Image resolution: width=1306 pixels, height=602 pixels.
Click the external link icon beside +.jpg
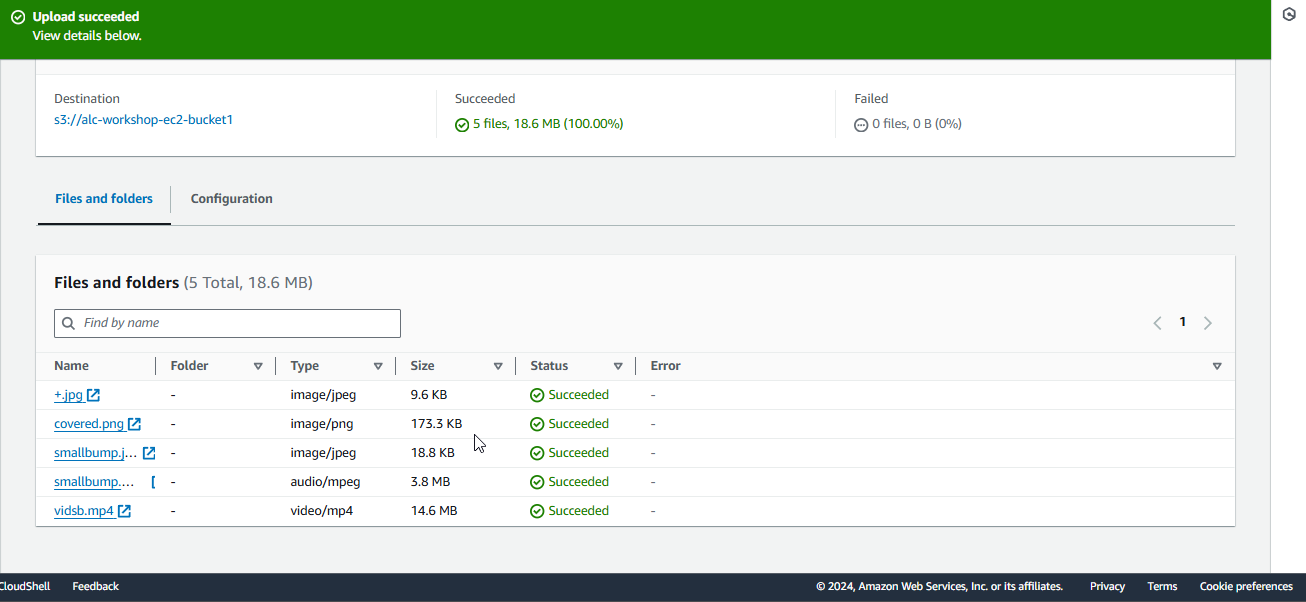point(93,395)
